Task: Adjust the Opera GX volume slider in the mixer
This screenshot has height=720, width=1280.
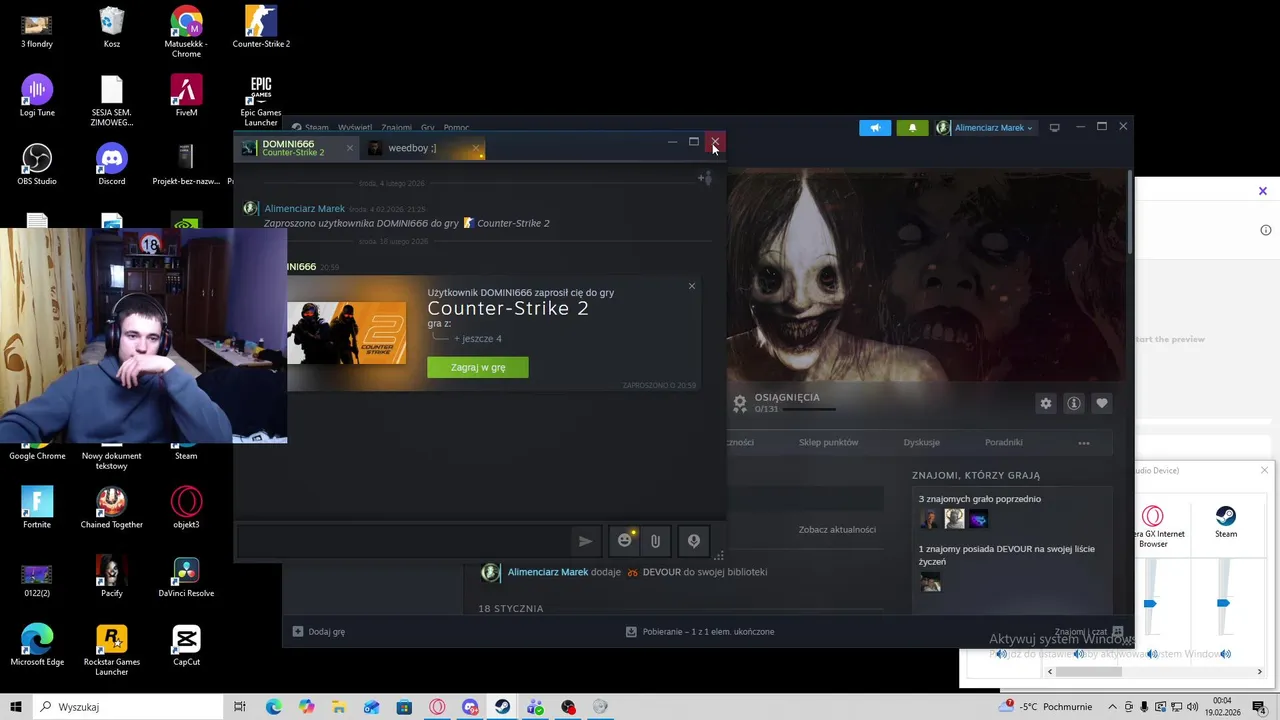Action: pos(1150,603)
